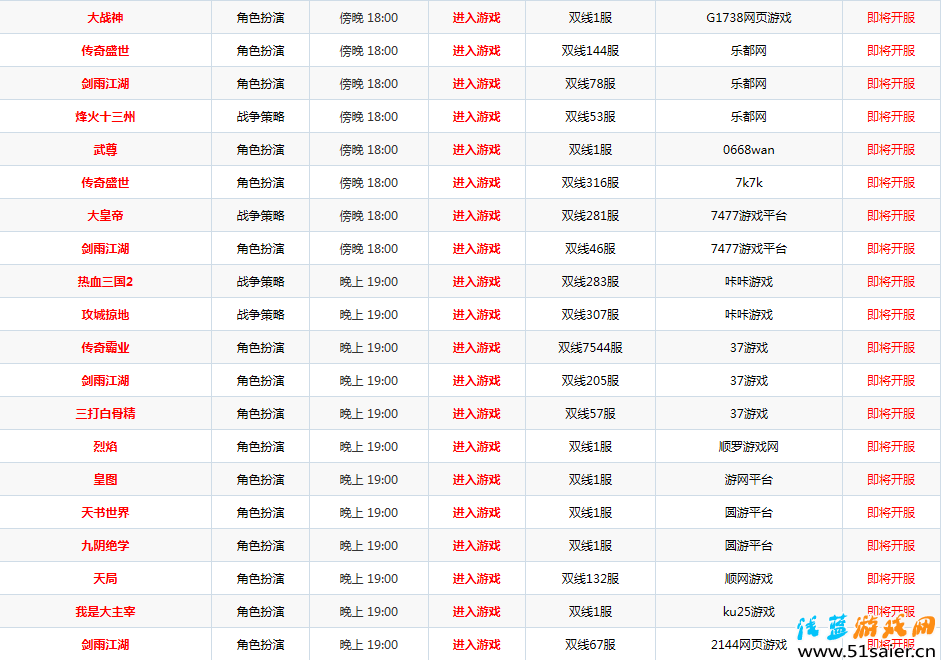Open the 天局 game link
Image resolution: width=941 pixels, height=660 pixels.
pos(105,579)
